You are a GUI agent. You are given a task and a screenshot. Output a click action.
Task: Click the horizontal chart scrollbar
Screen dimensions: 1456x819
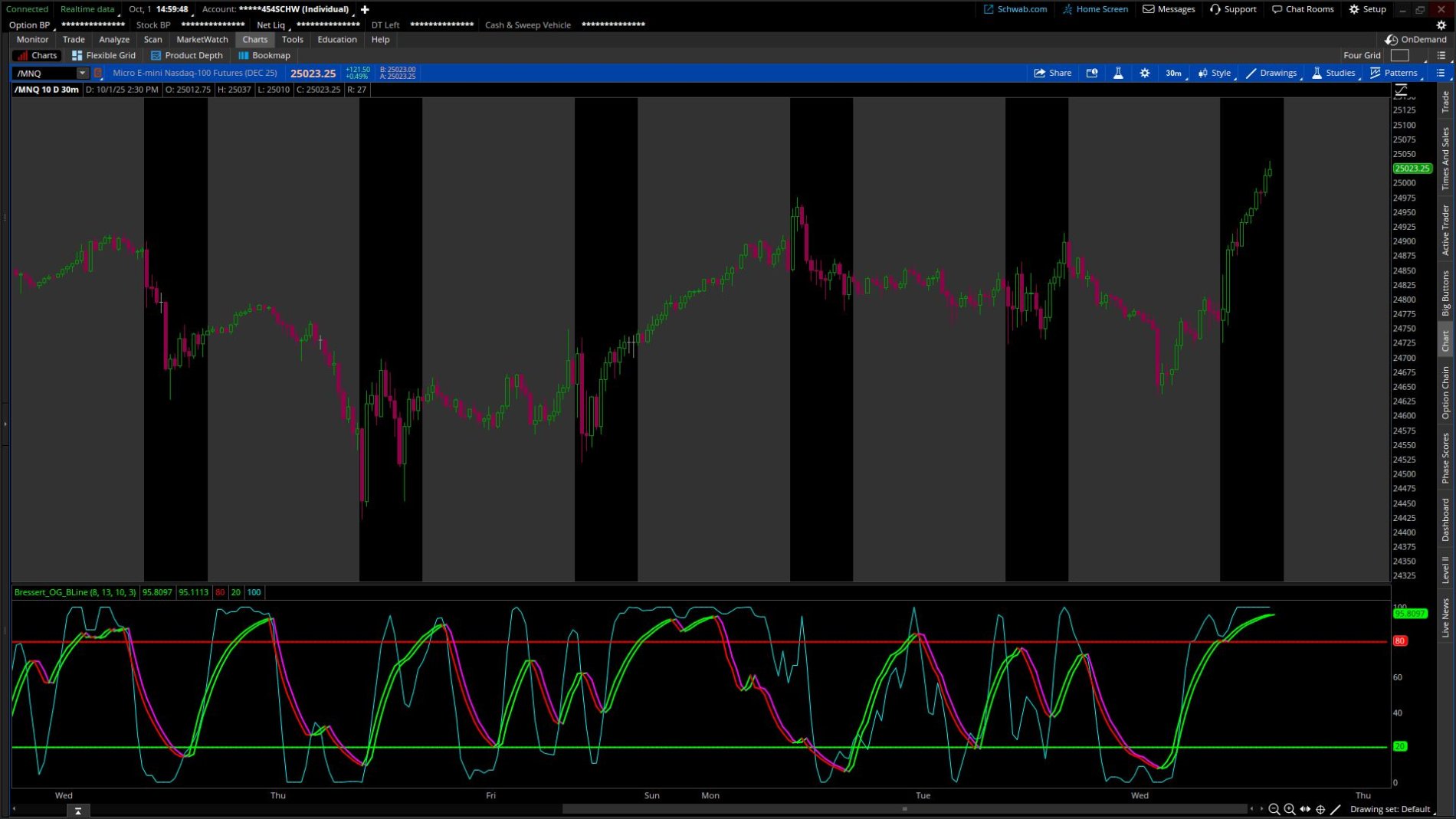pos(904,809)
